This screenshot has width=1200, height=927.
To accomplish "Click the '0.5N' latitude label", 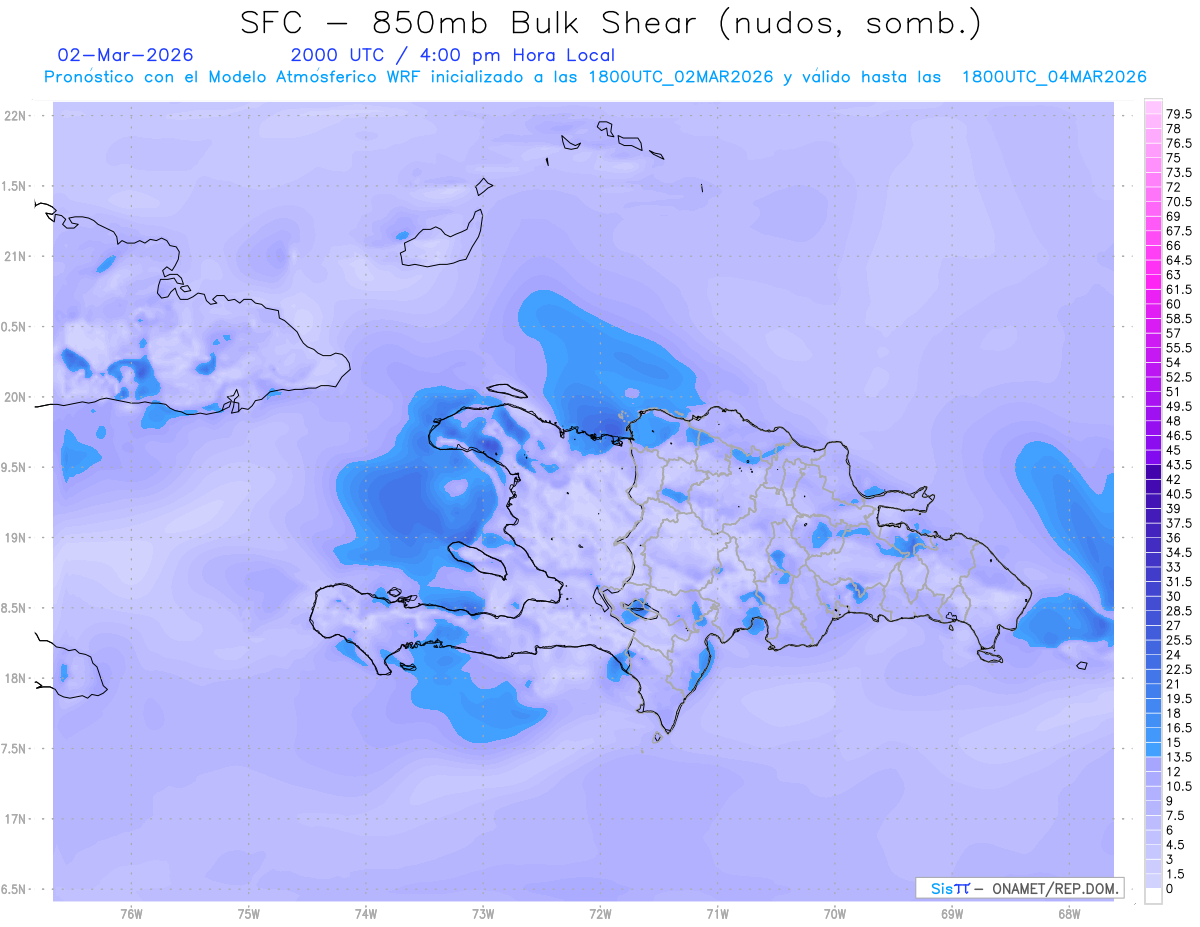I will pos(15,327).
